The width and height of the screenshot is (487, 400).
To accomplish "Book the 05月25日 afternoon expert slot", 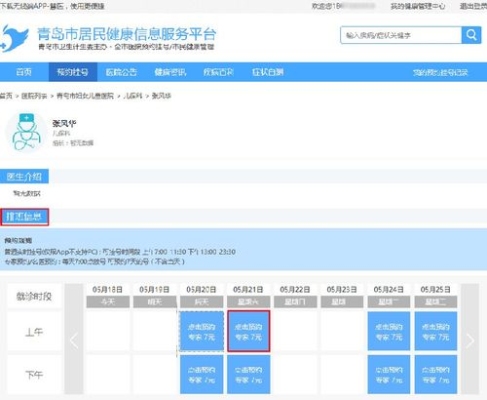I will pyautogui.click(x=436, y=374).
